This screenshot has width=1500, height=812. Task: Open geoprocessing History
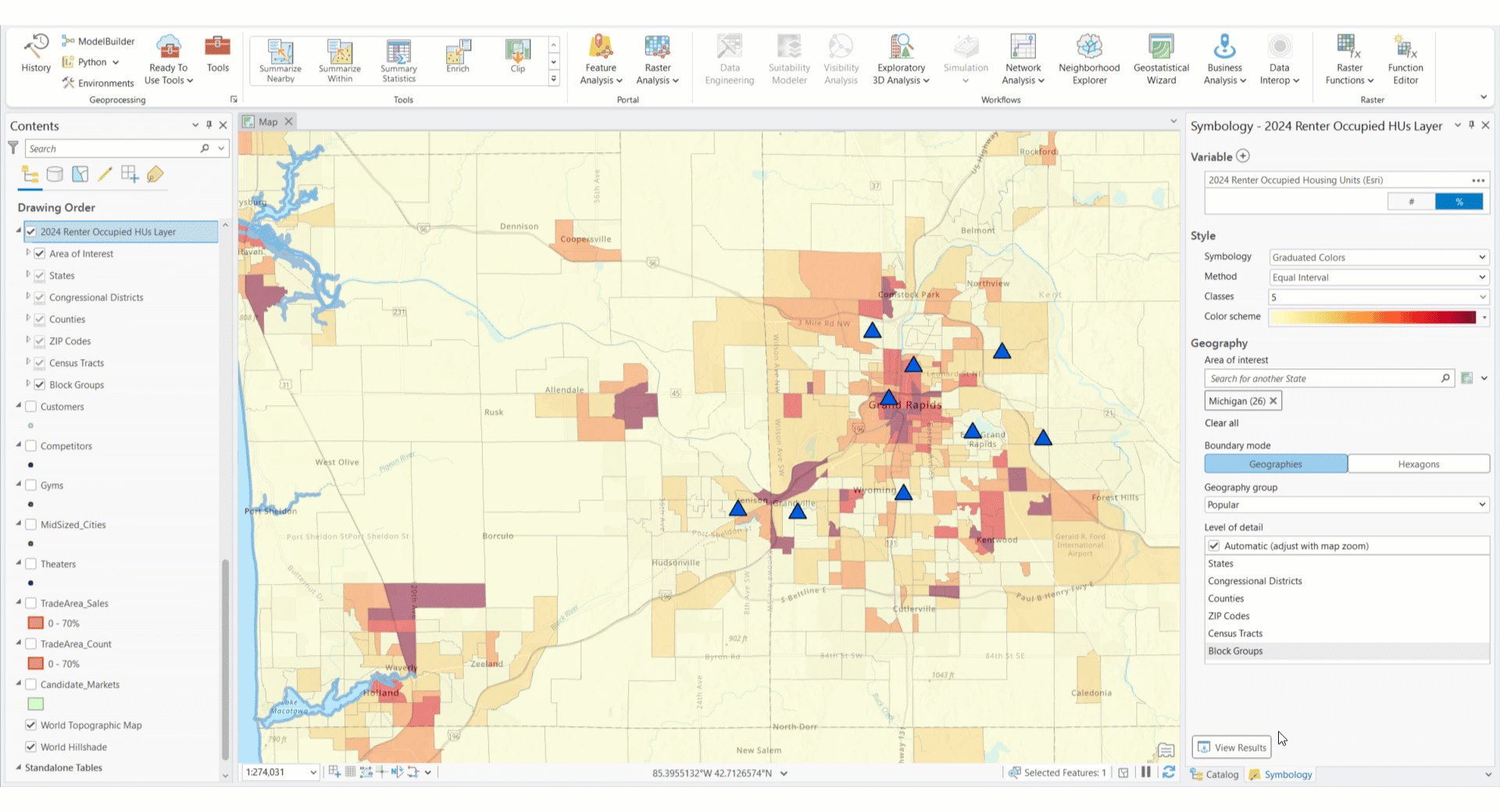point(36,54)
